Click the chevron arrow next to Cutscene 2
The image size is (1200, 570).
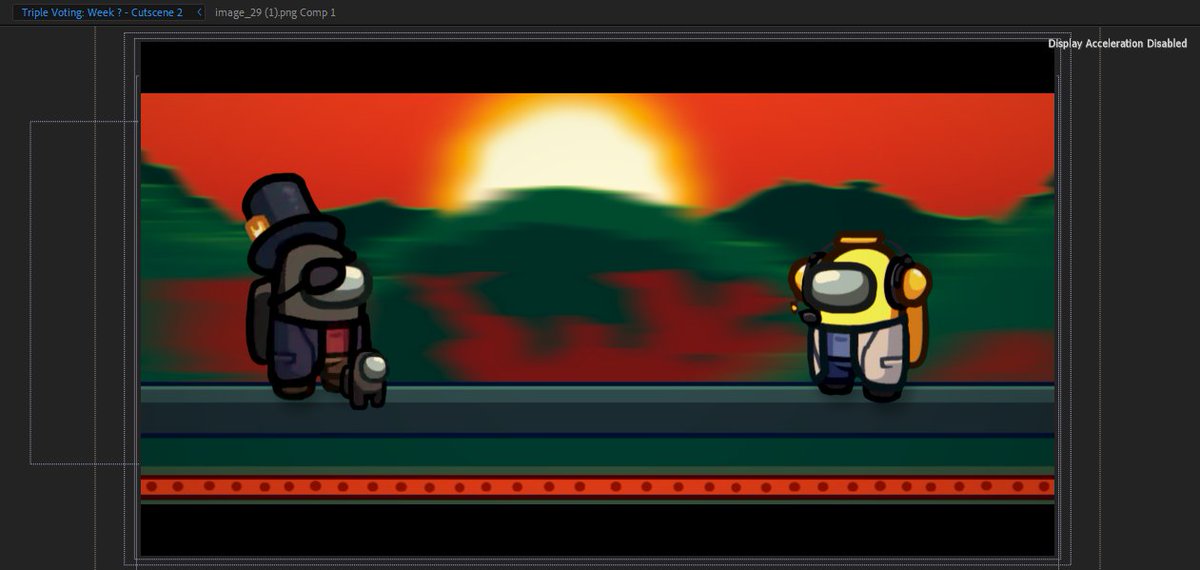coord(200,12)
